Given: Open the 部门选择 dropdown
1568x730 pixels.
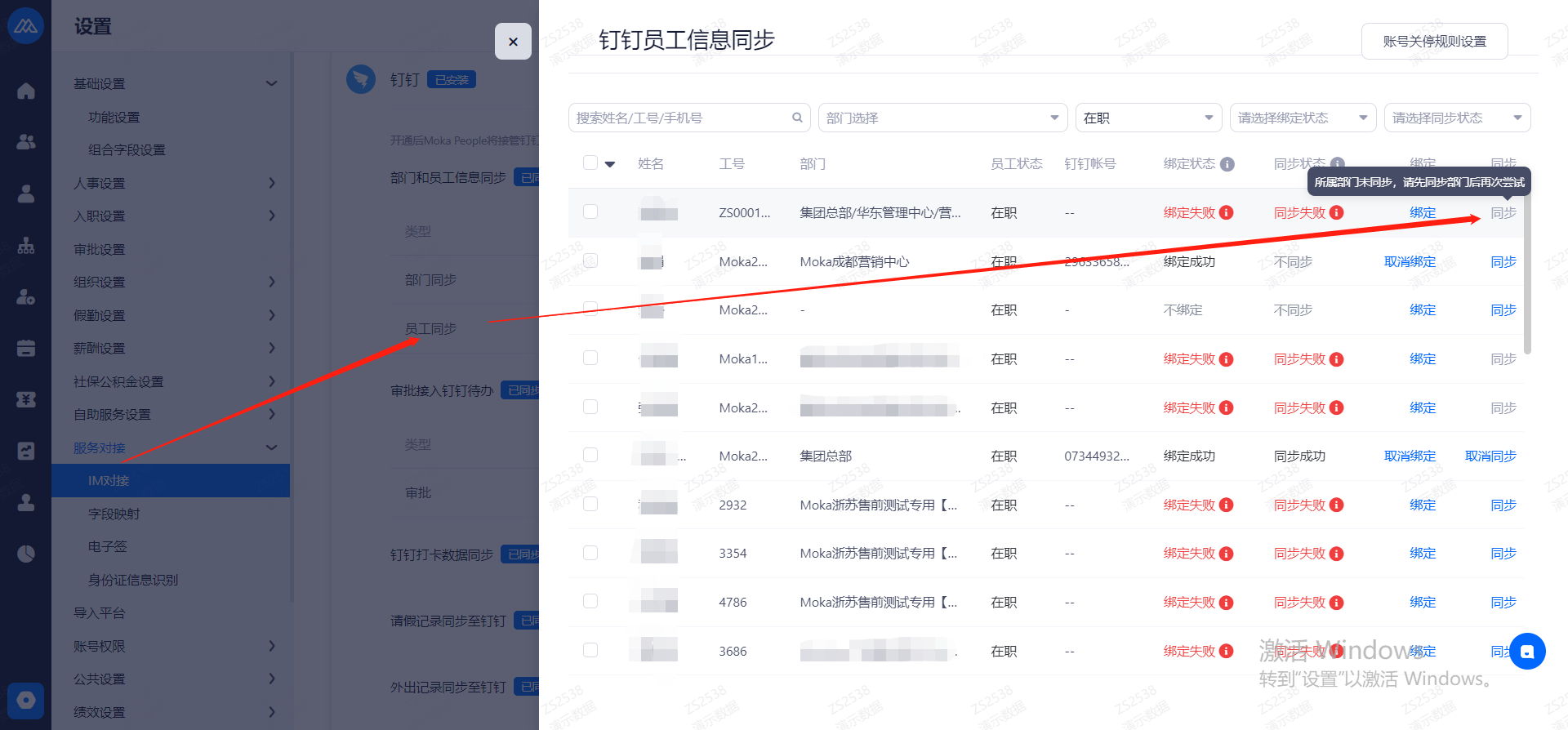Looking at the screenshot, I should point(942,118).
